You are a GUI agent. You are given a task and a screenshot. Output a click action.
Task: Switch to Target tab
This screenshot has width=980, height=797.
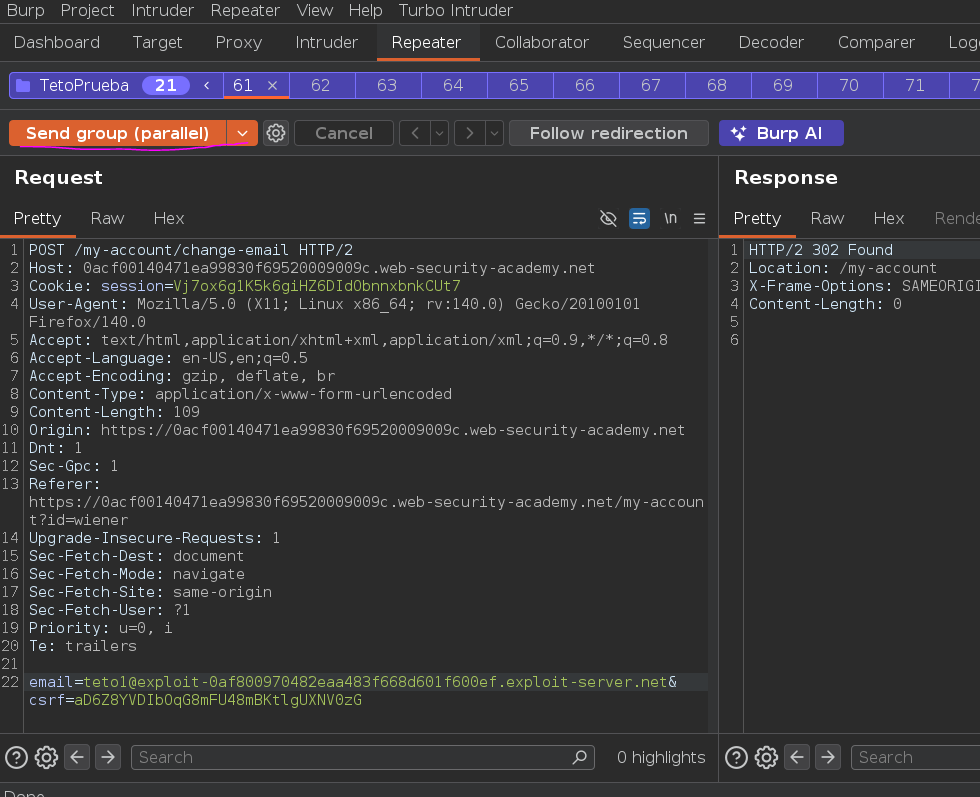[158, 43]
